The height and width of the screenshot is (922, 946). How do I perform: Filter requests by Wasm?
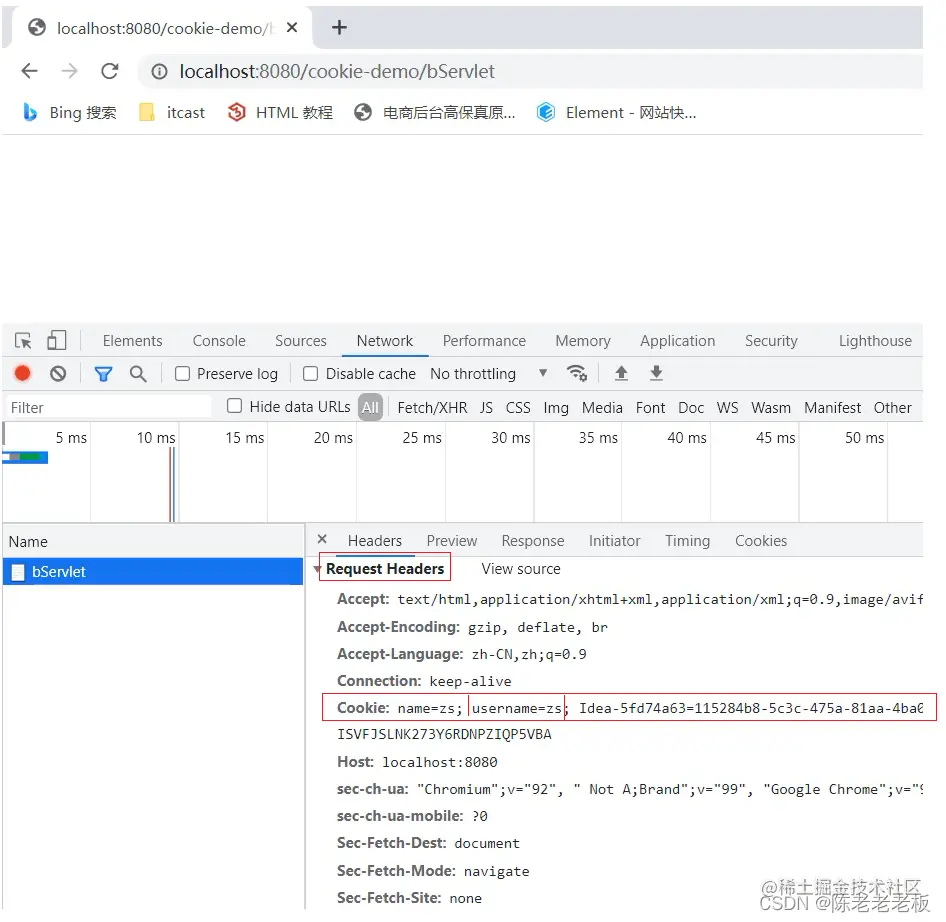[x=770, y=408]
